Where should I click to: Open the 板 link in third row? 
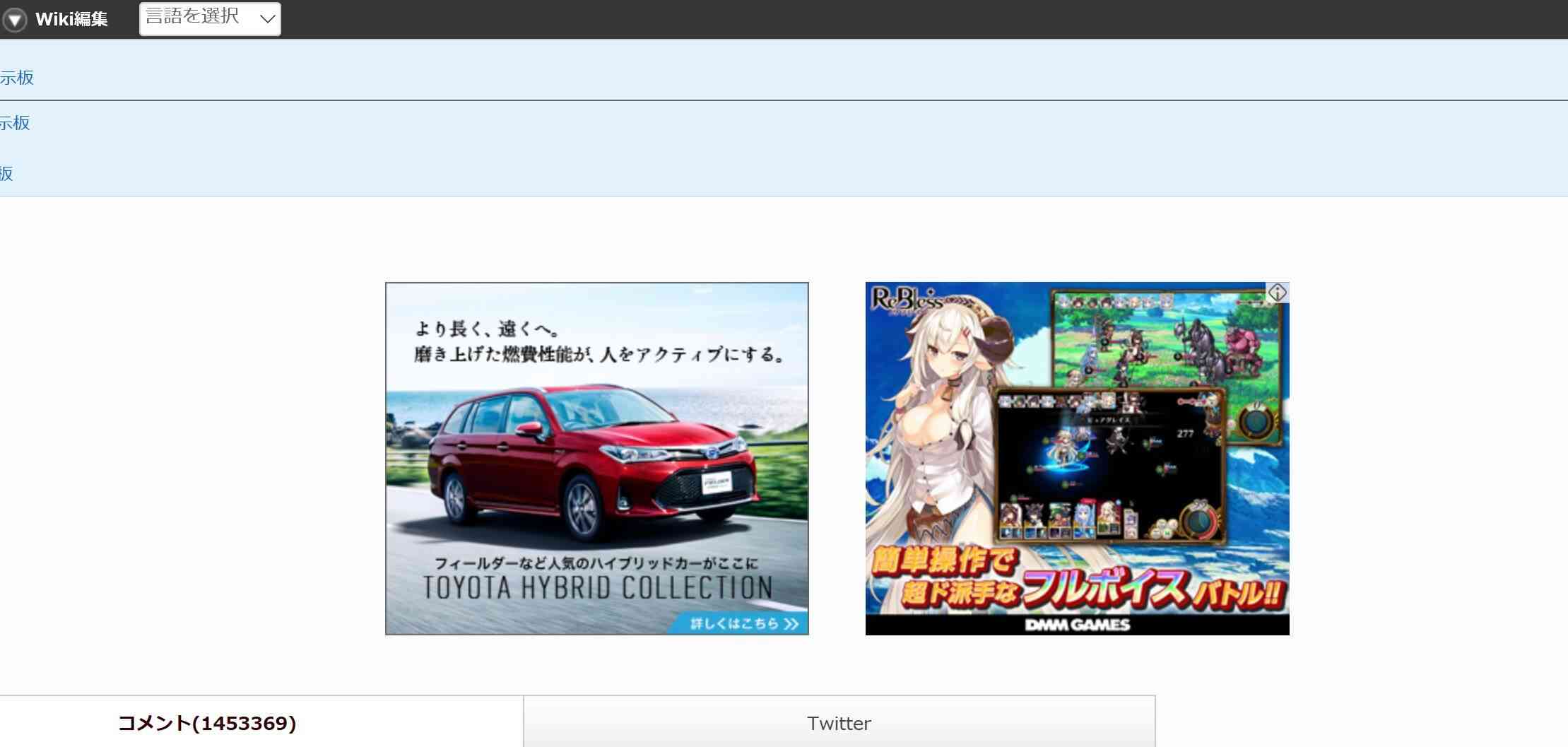pos(6,174)
